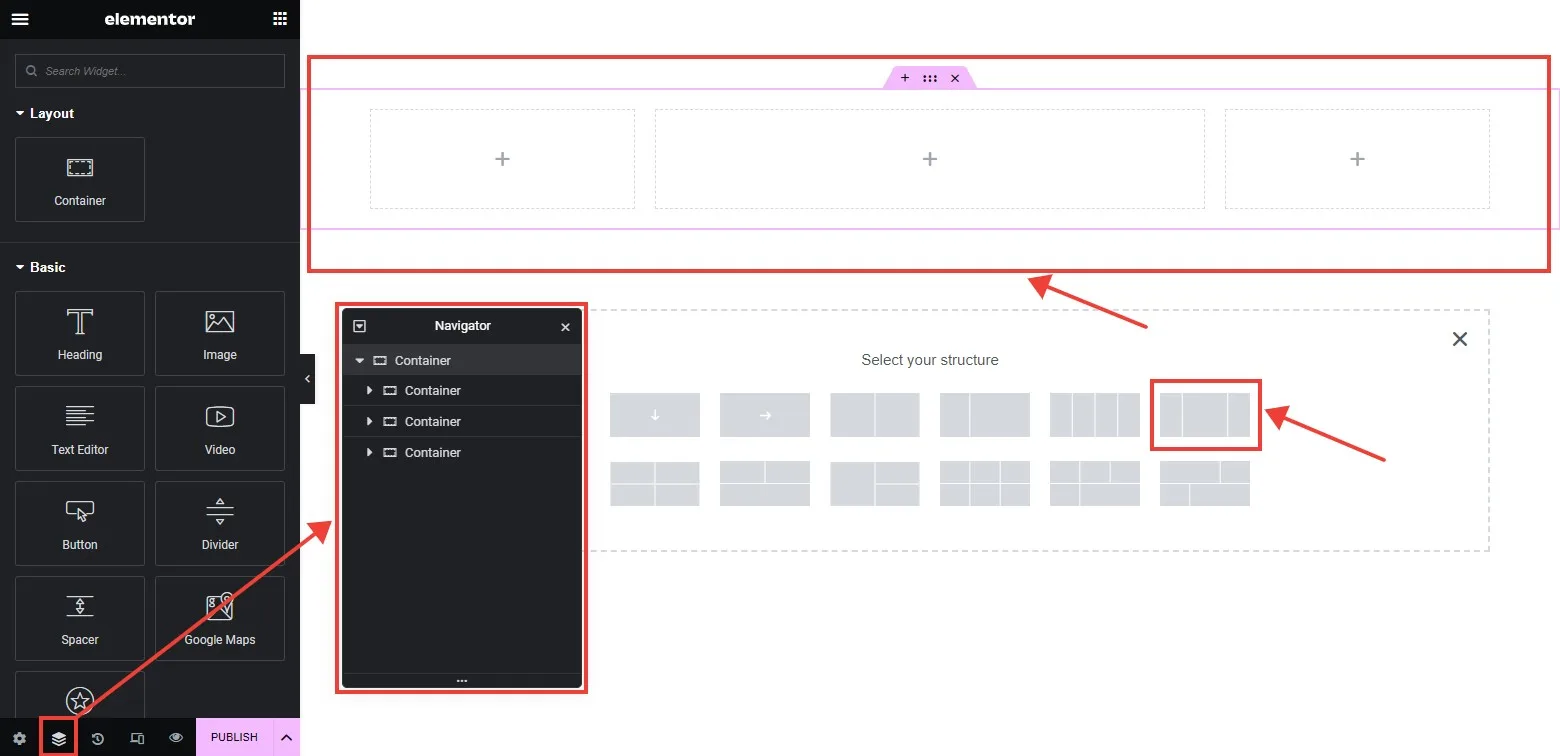
Task: Toggle the Navigator layers icon
Action: 59,738
